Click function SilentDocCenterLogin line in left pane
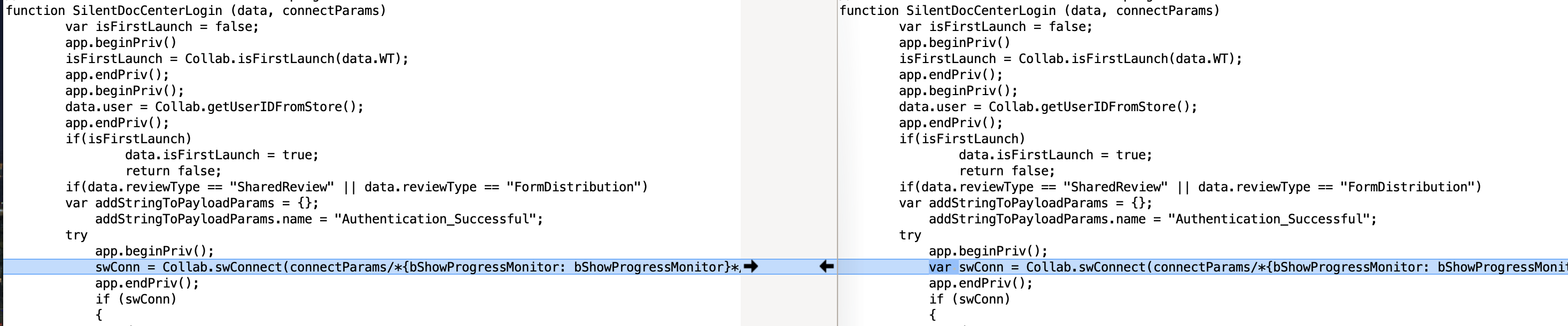The height and width of the screenshot is (326, 1568). point(196,10)
